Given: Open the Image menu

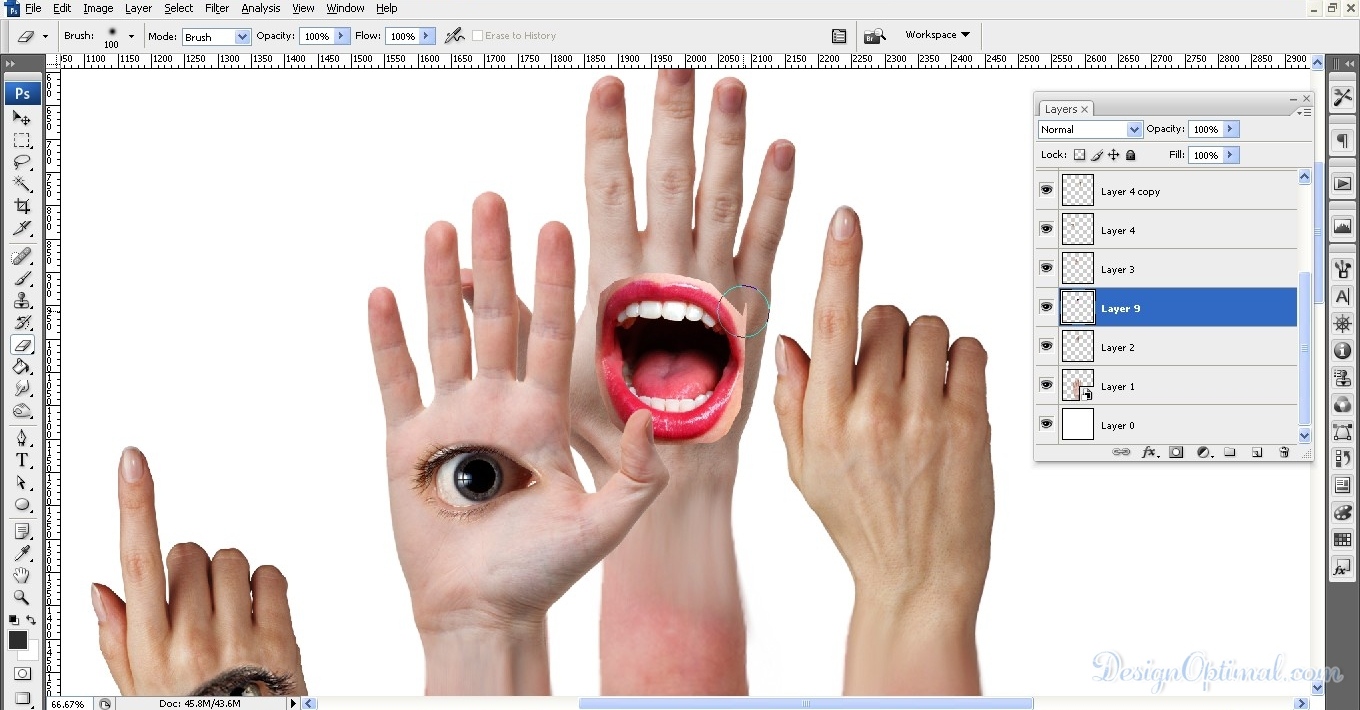Looking at the screenshot, I should point(98,8).
